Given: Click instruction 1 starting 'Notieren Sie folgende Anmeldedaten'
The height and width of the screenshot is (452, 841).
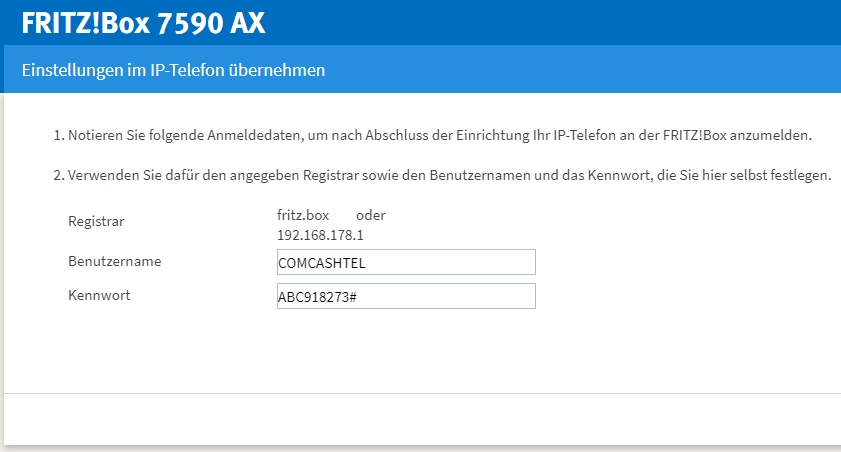Looking at the screenshot, I should [440, 135].
